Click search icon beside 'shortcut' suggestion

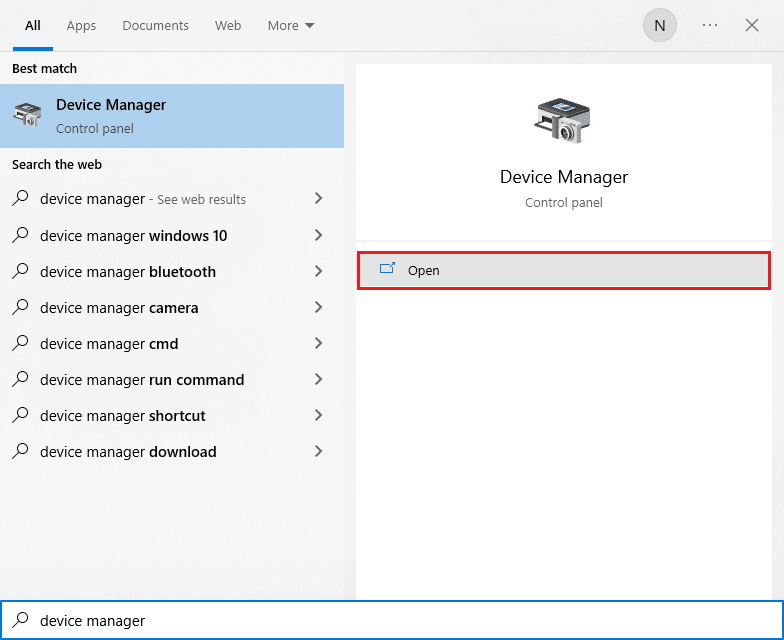(20, 414)
